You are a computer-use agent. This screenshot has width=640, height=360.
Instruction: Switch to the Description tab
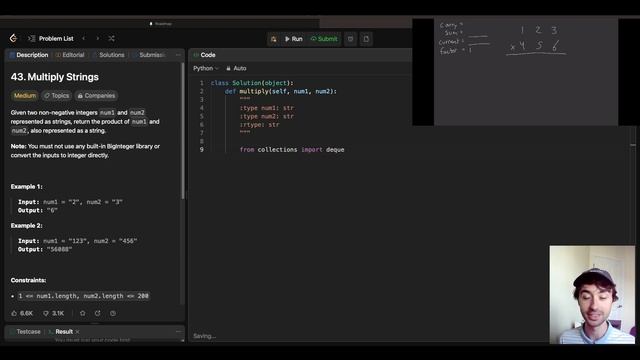pyautogui.click(x=29, y=55)
